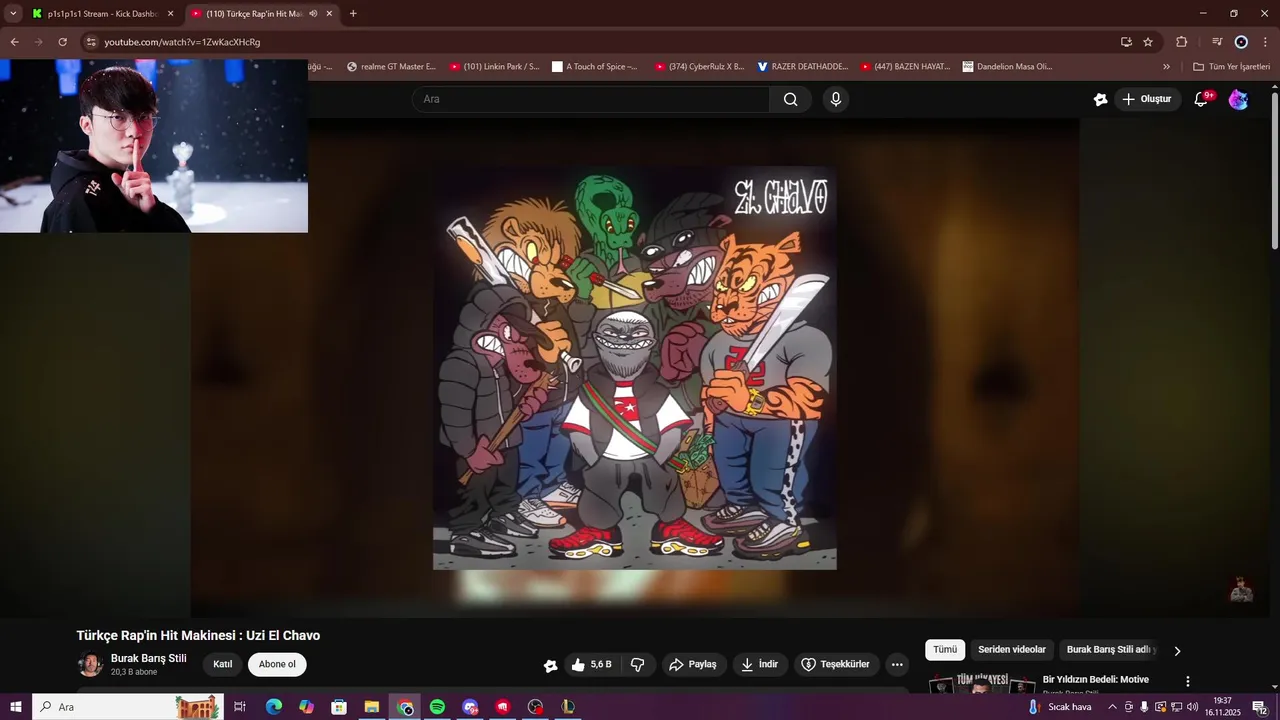
Task: Dislike the video with thumbs-down
Action: point(637,664)
